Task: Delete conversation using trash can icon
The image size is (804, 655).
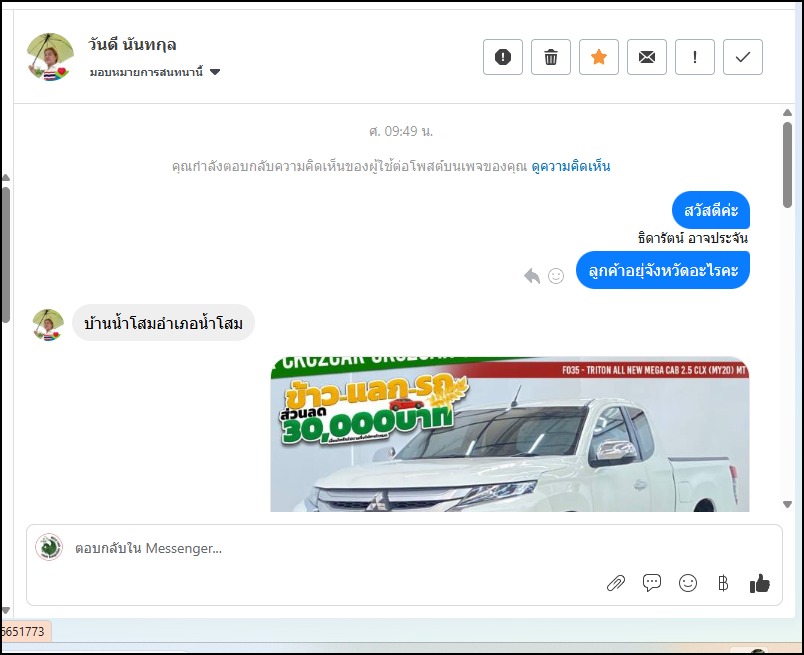Action: tap(551, 57)
